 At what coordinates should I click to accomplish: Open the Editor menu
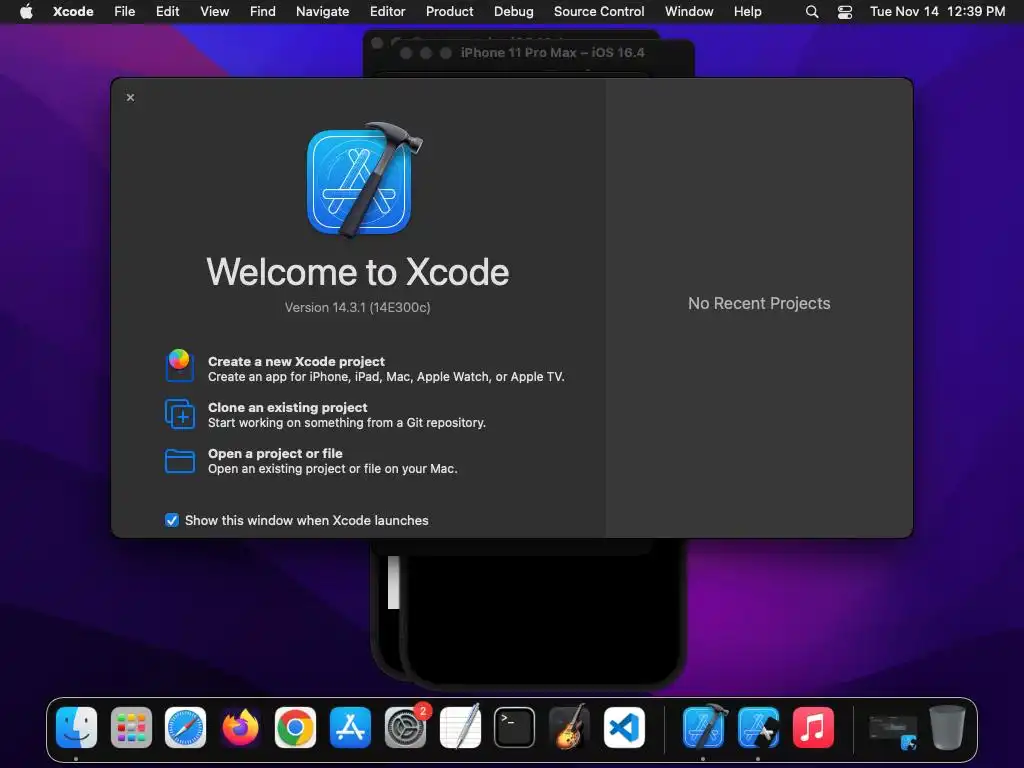(x=387, y=11)
